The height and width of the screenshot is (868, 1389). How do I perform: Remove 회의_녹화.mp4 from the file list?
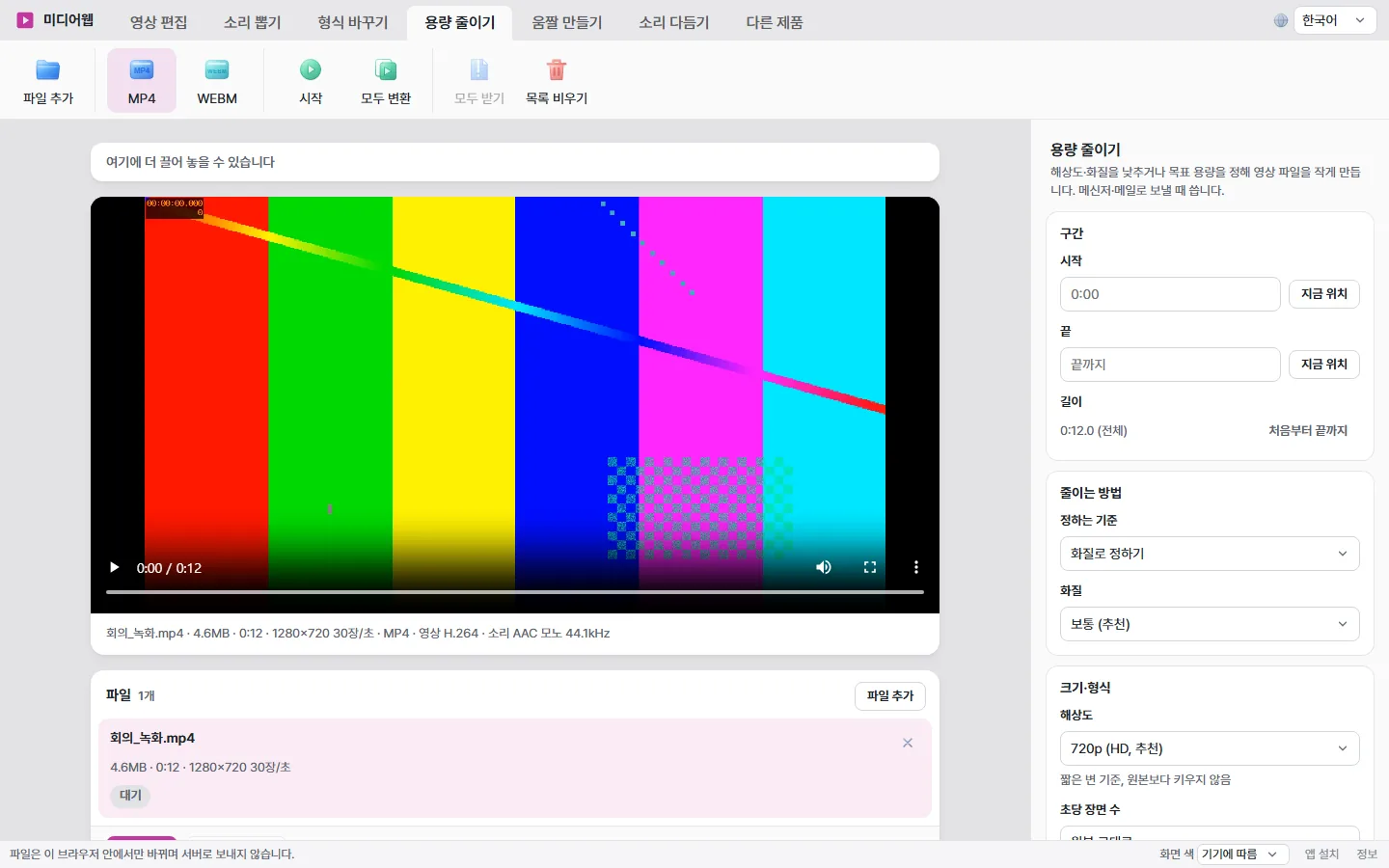coord(908,743)
